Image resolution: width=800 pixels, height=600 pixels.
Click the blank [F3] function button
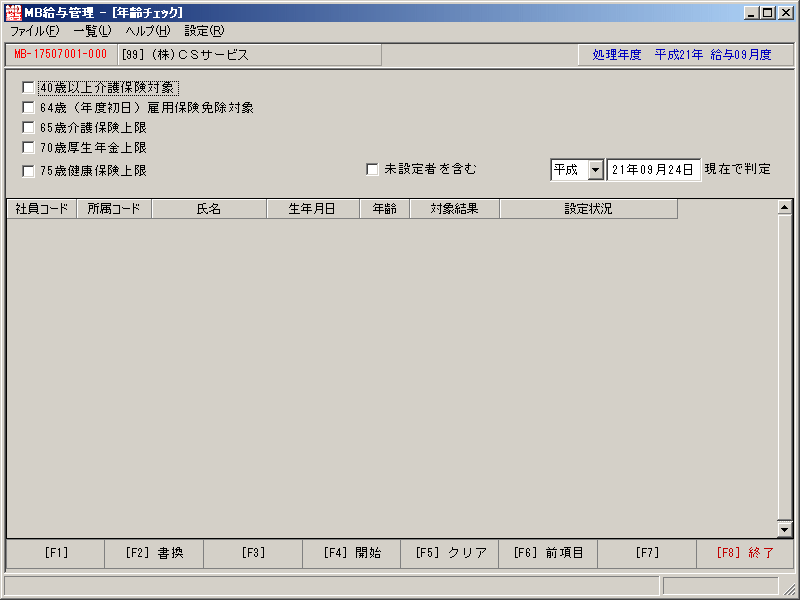pyautogui.click(x=253, y=553)
